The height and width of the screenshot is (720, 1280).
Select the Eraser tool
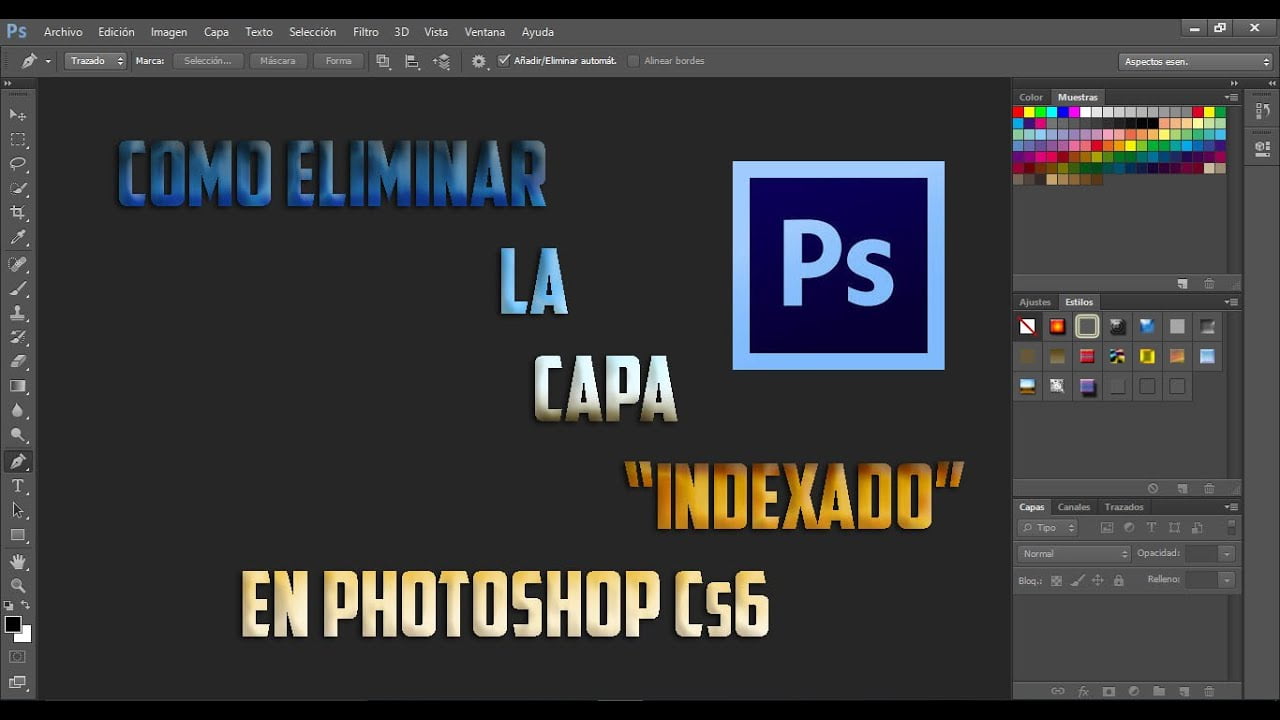click(18, 362)
